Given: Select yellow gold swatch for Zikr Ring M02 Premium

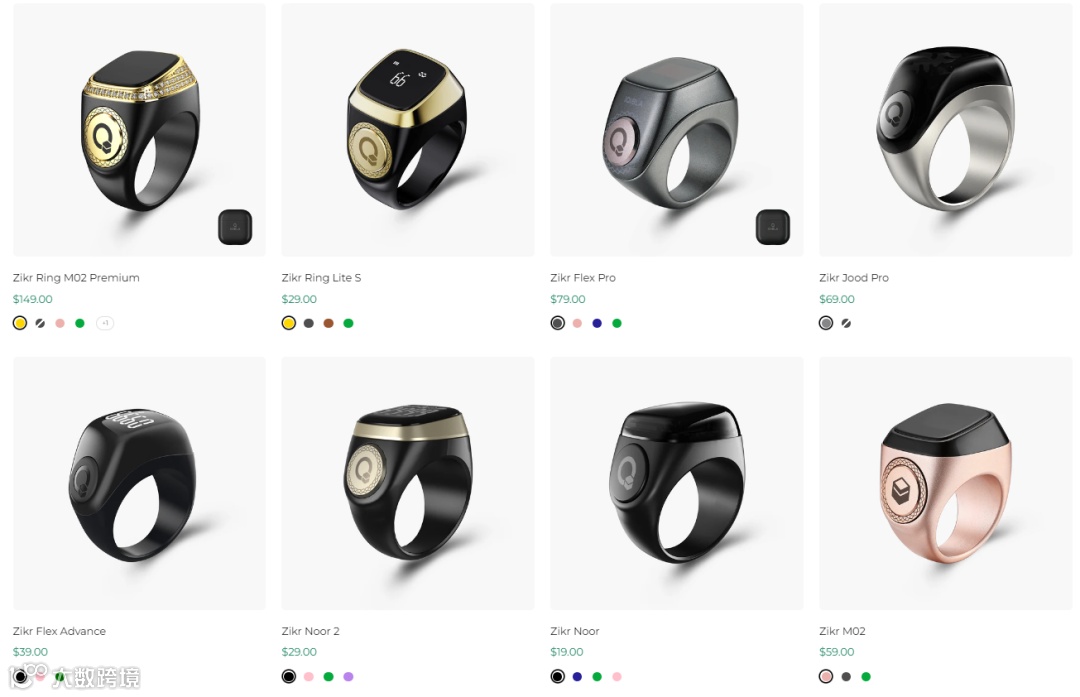Looking at the screenshot, I should 20,323.
